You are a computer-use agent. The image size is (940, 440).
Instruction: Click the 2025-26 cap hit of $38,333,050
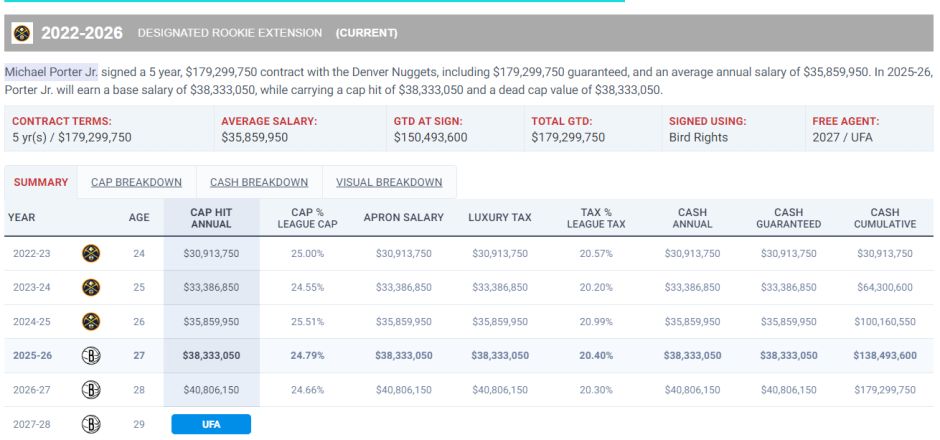pos(211,356)
